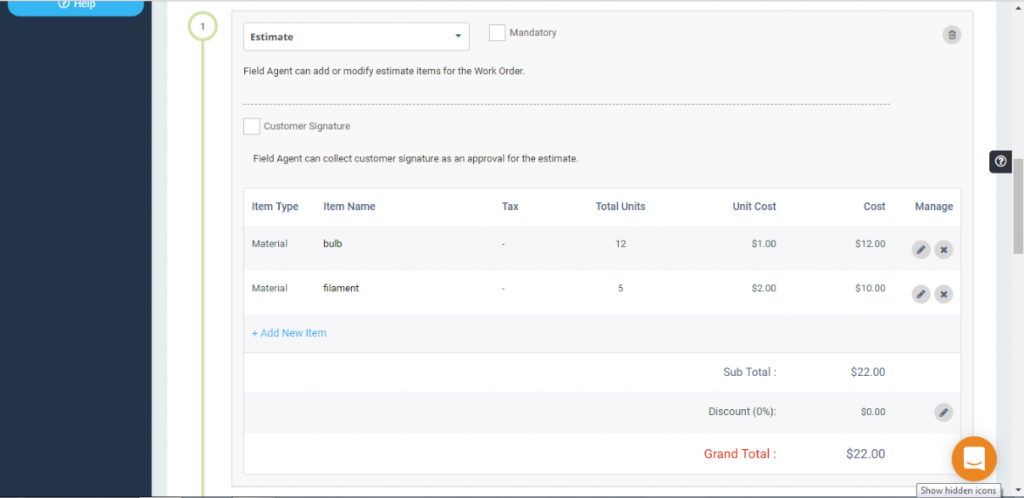Click the total units value 5
The height and width of the screenshot is (498, 1024).
point(620,288)
